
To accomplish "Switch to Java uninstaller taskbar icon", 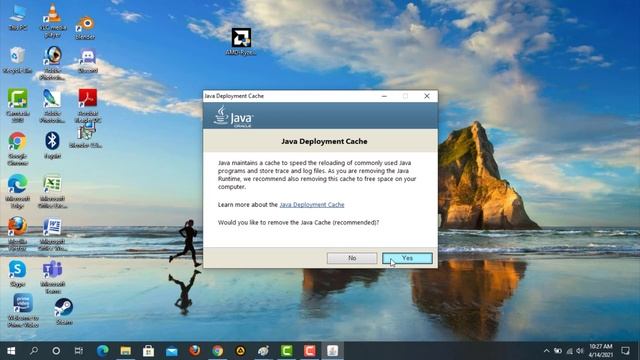I will pyautogui.click(x=332, y=351).
